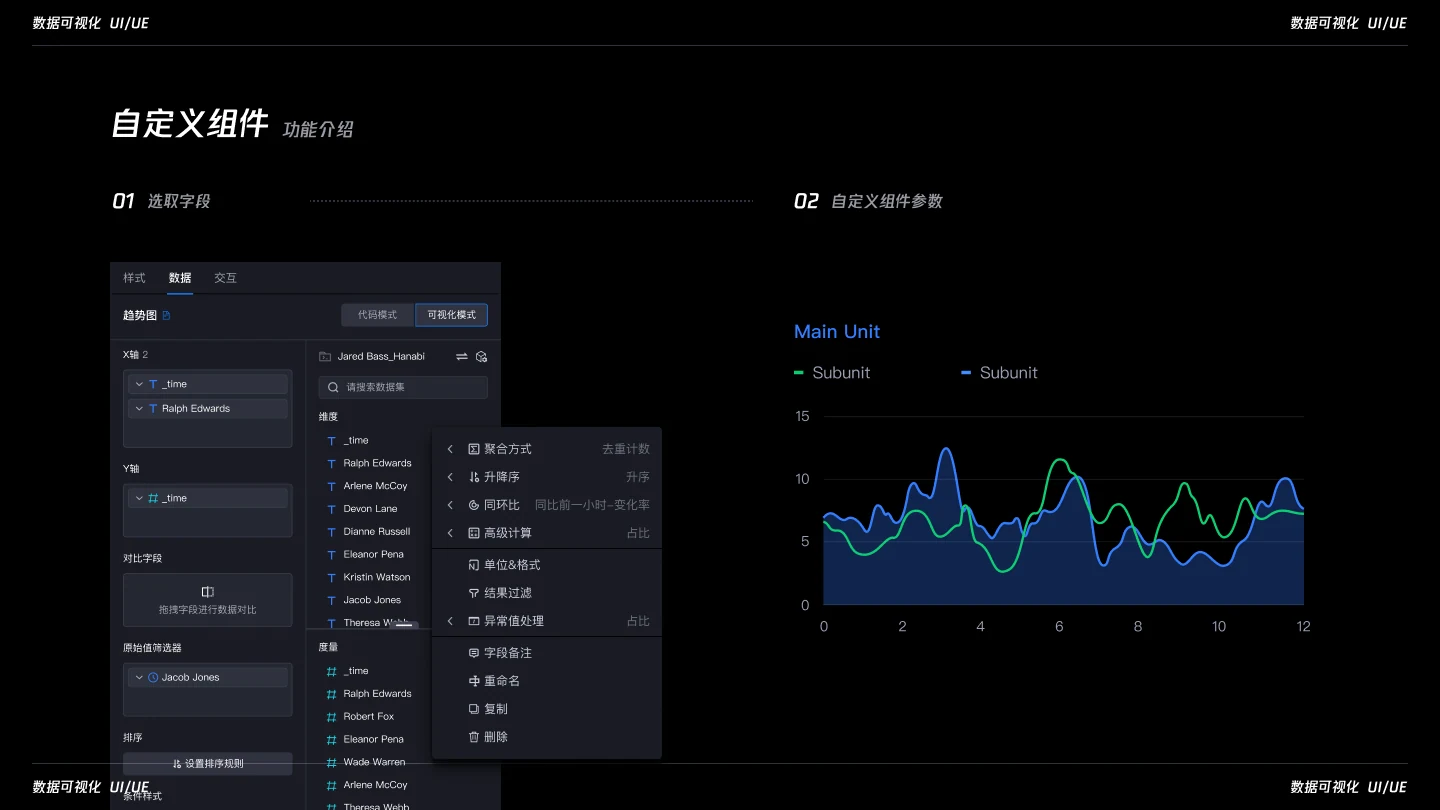Select 去重计数 value in the 聚合方式 row
The height and width of the screenshot is (810, 1440).
coord(626,449)
